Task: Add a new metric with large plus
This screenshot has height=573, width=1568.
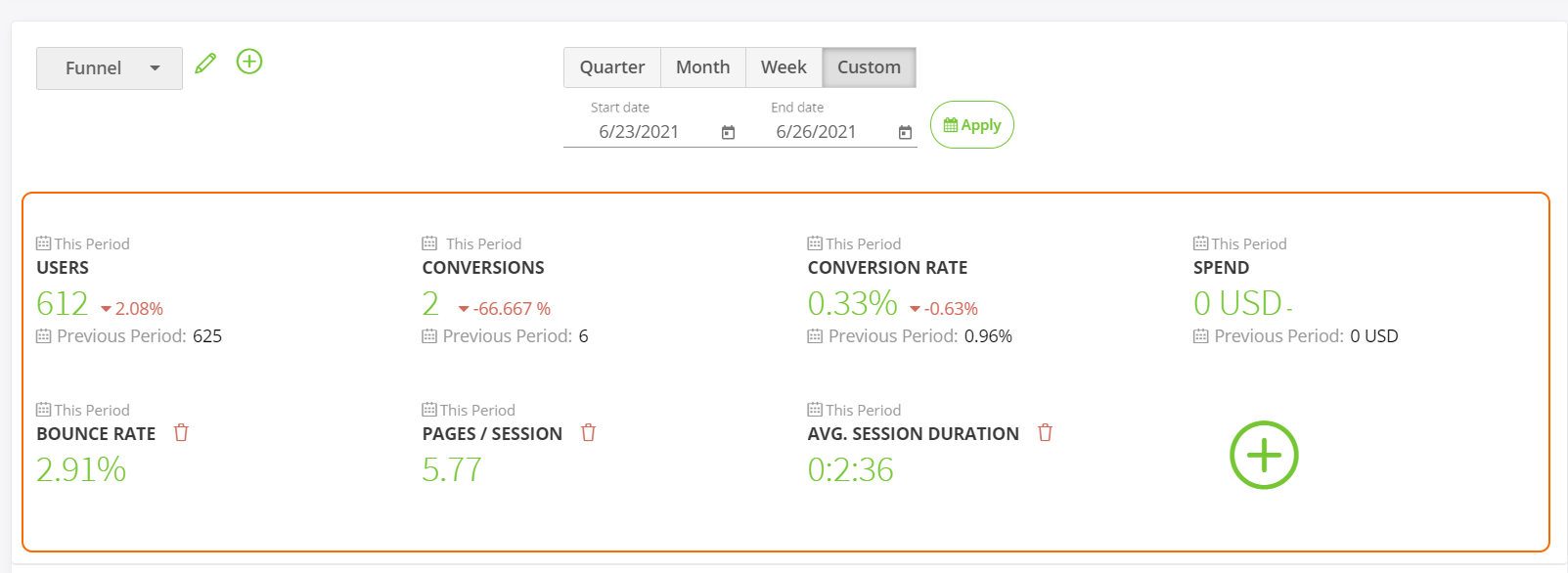Action: (1263, 455)
